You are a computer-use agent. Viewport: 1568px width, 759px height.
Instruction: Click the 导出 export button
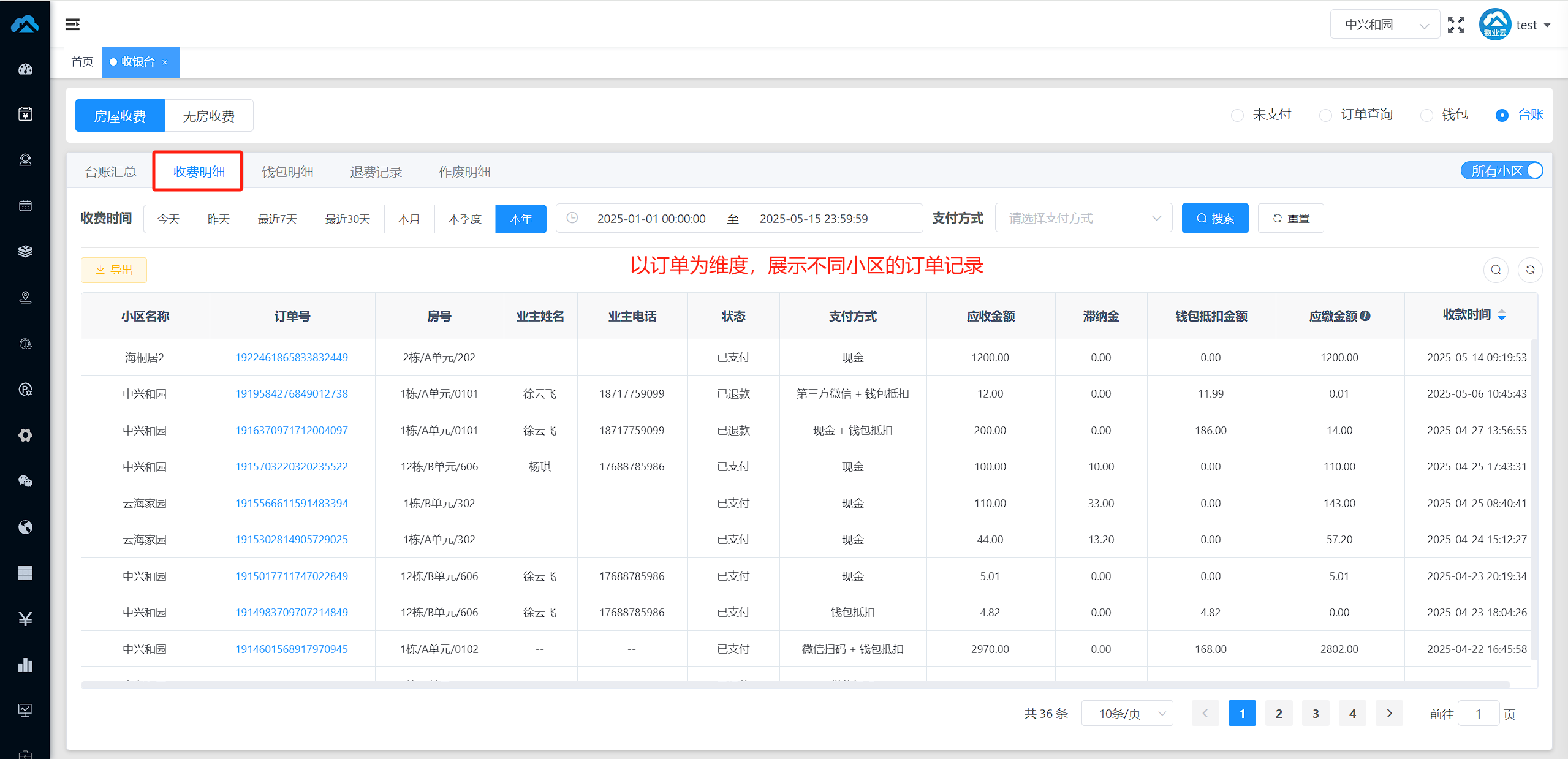pos(114,270)
